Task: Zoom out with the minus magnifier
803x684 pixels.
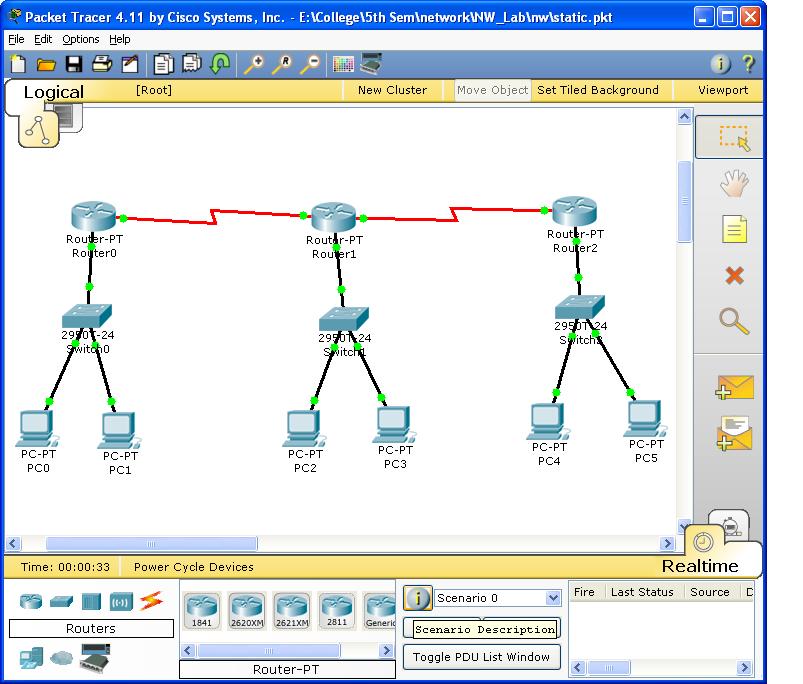Action: [310, 65]
